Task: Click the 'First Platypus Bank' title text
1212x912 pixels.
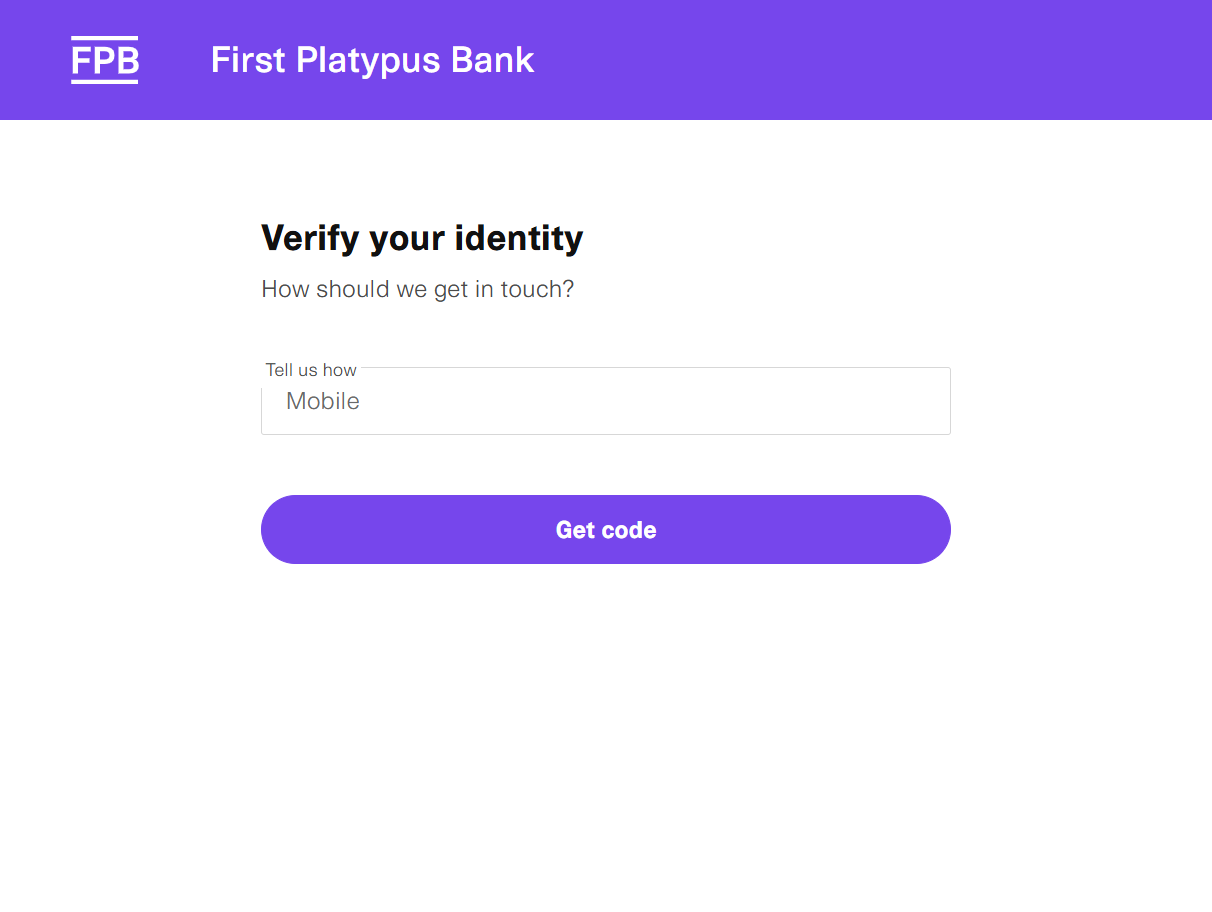Action: (x=372, y=60)
